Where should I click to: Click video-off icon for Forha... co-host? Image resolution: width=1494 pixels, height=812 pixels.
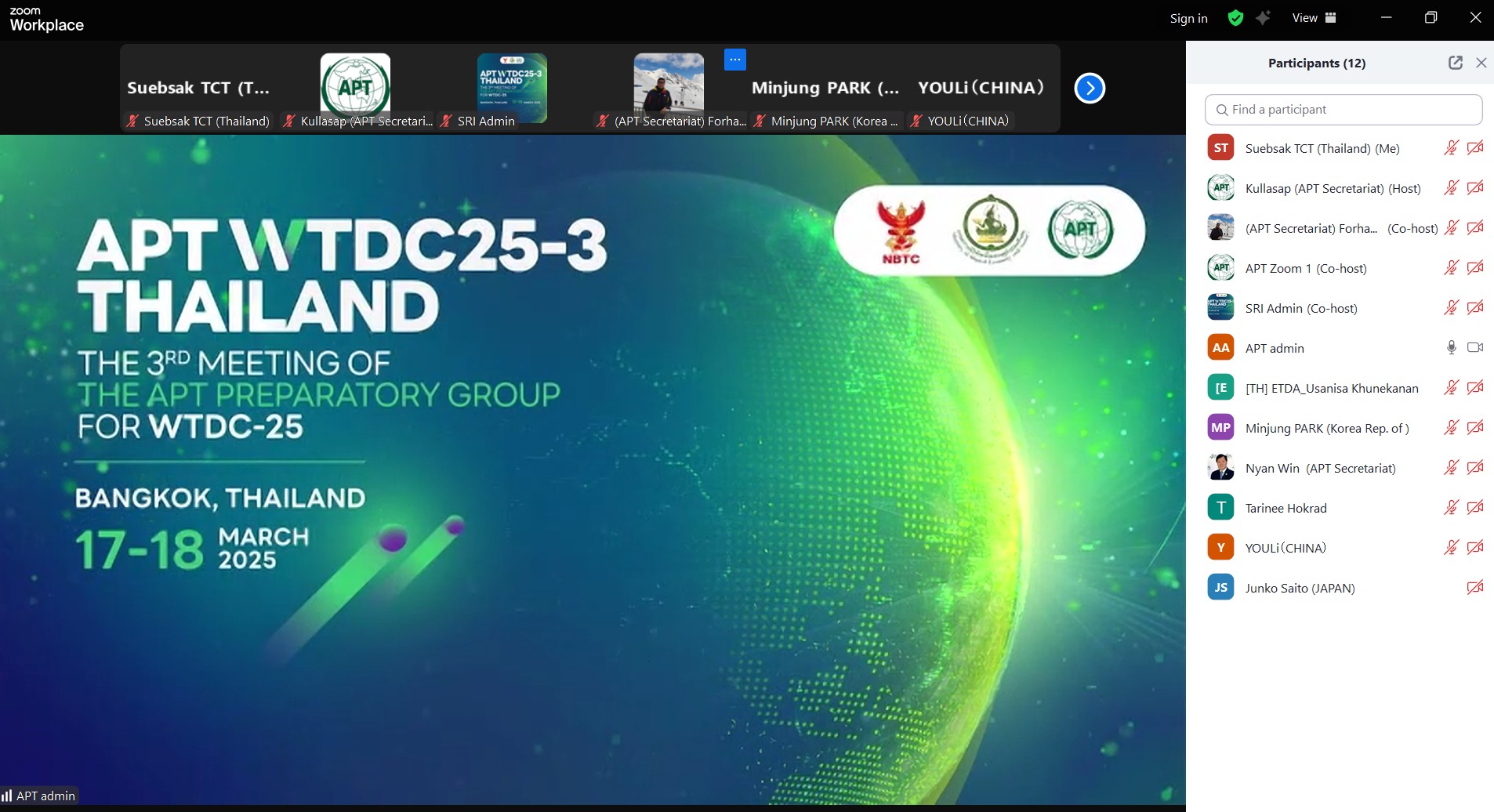pos(1475,227)
